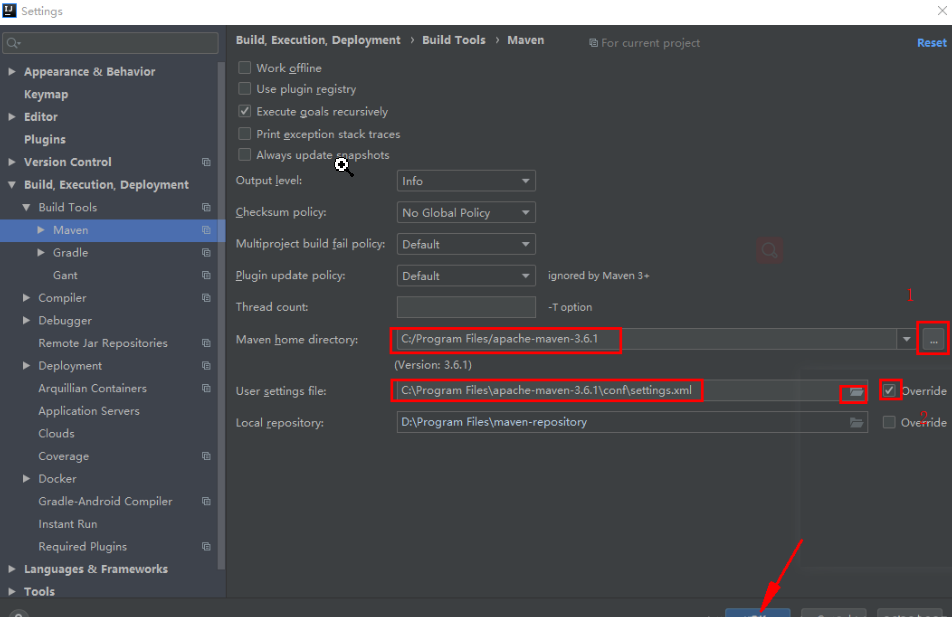Open Coverage settings

[64, 456]
